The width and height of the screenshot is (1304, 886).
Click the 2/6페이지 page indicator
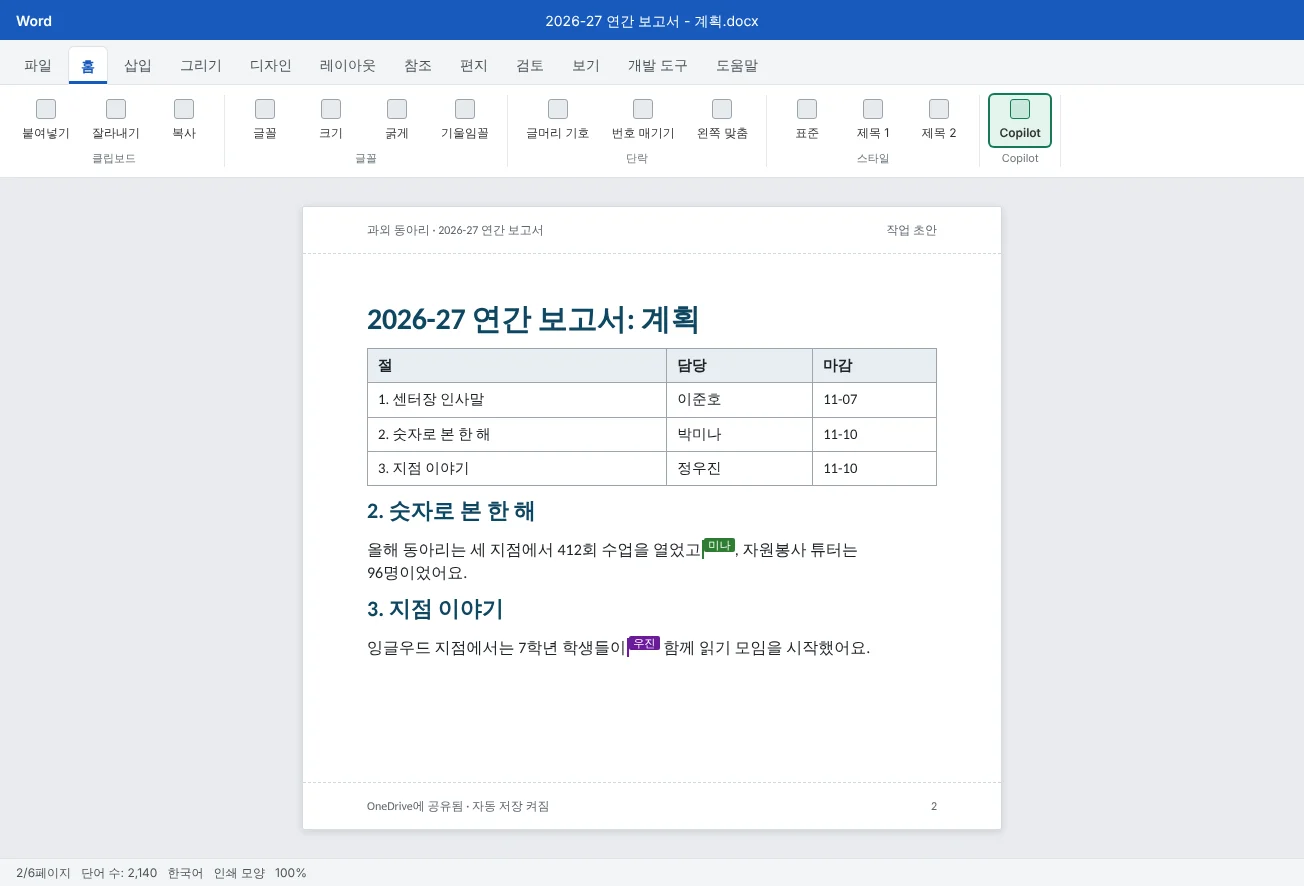[x=43, y=873]
